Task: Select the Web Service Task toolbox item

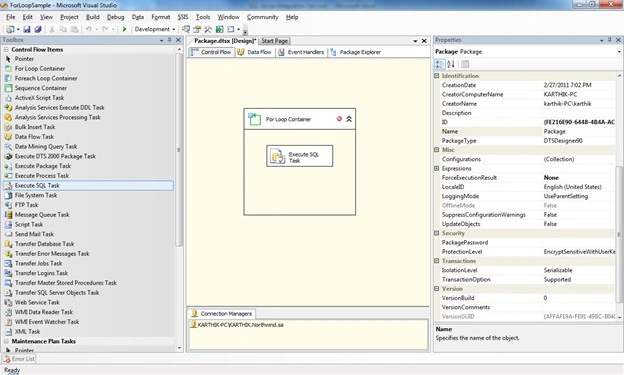Action: [x=37, y=303]
